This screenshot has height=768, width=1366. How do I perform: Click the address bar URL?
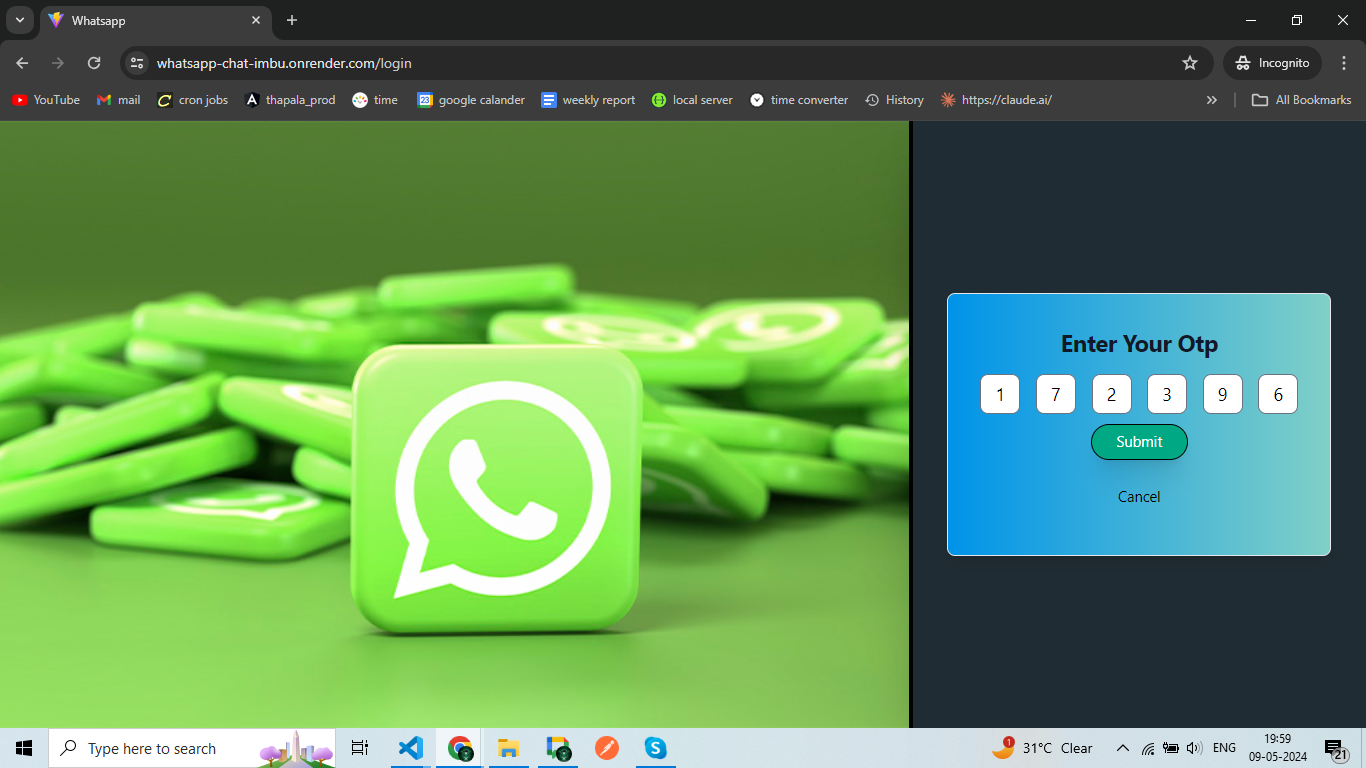pyautogui.click(x=284, y=63)
